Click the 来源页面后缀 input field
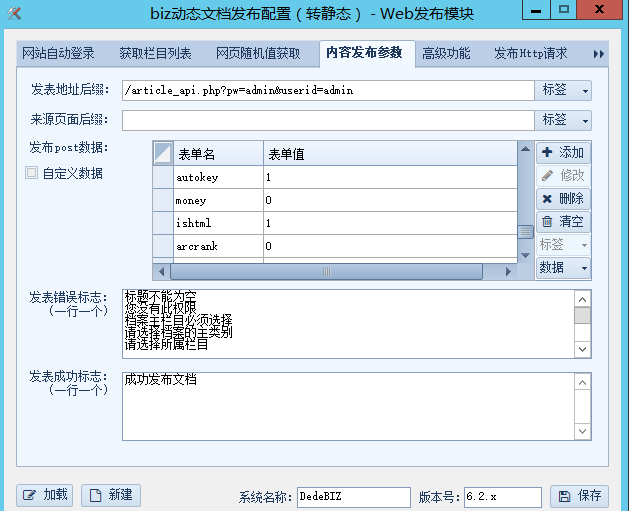 click(x=328, y=120)
